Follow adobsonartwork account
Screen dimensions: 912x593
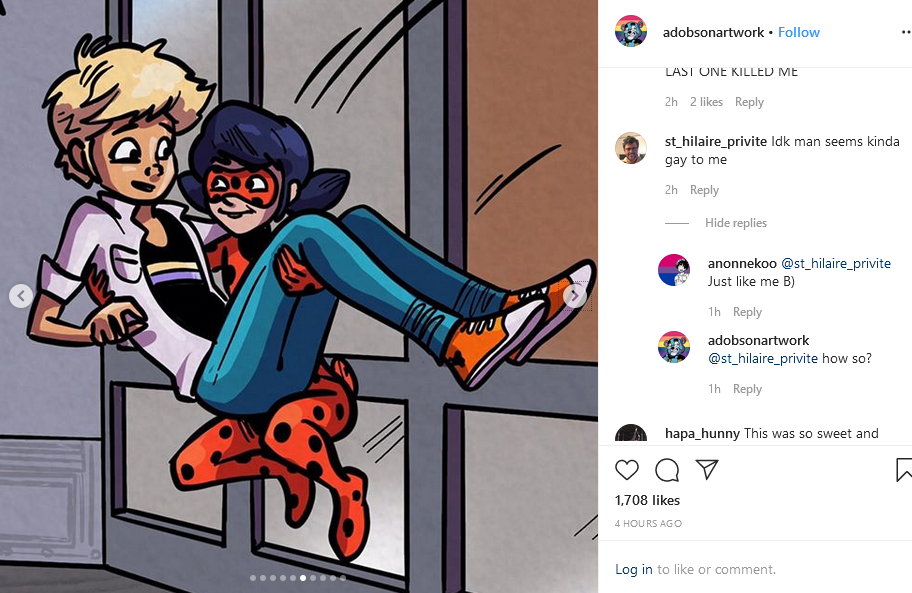(799, 33)
